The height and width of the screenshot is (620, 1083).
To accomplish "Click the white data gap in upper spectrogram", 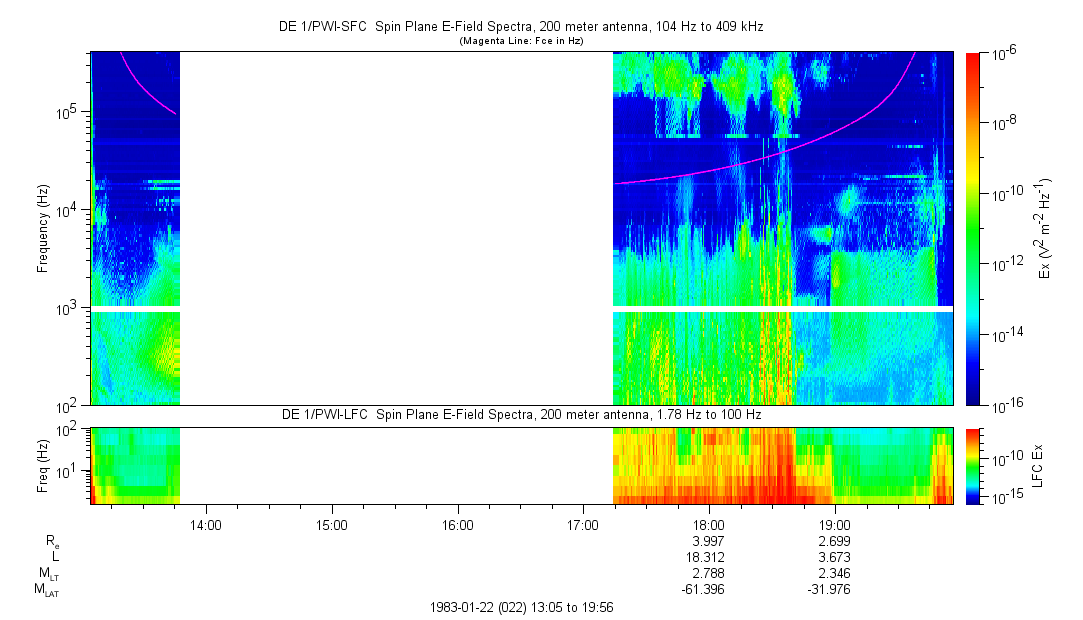I will [x=395, y=228].
